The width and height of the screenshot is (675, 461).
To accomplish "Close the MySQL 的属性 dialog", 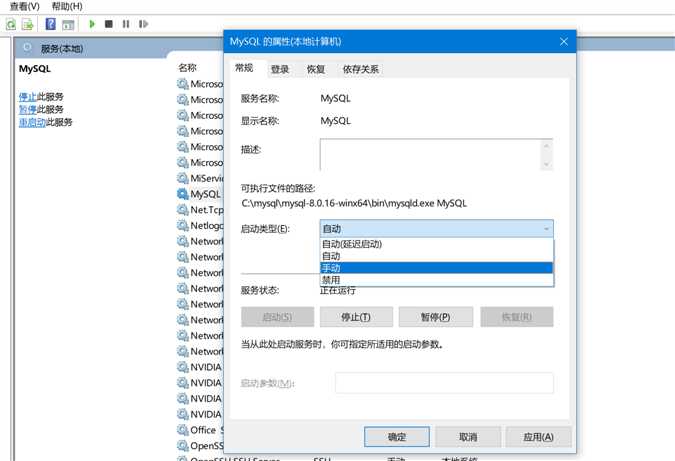I will click(x=564, y=41).
